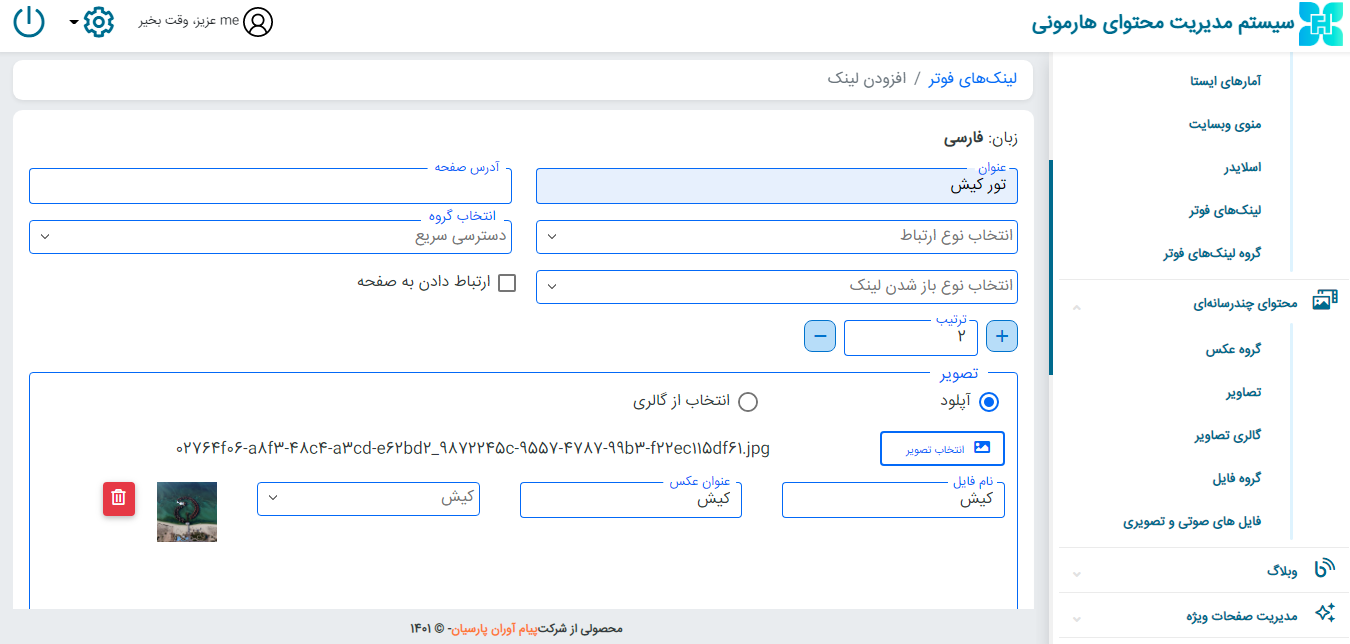Image resolution: width=1350 pixels, height=644 pixels.
Task: Click the مدیریت صفحات ویژه sparkle icon
Action: tap(1325, 613)
